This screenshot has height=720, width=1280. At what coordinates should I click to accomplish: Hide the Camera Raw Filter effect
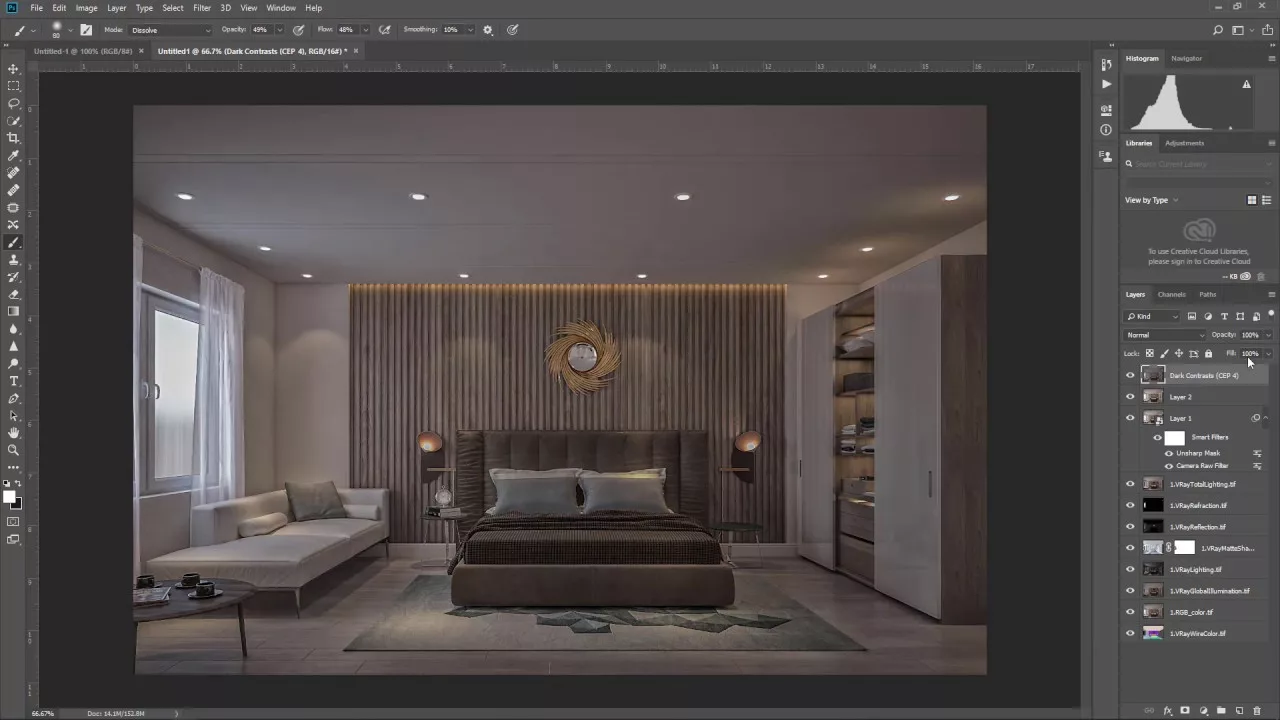[1169, 466]
